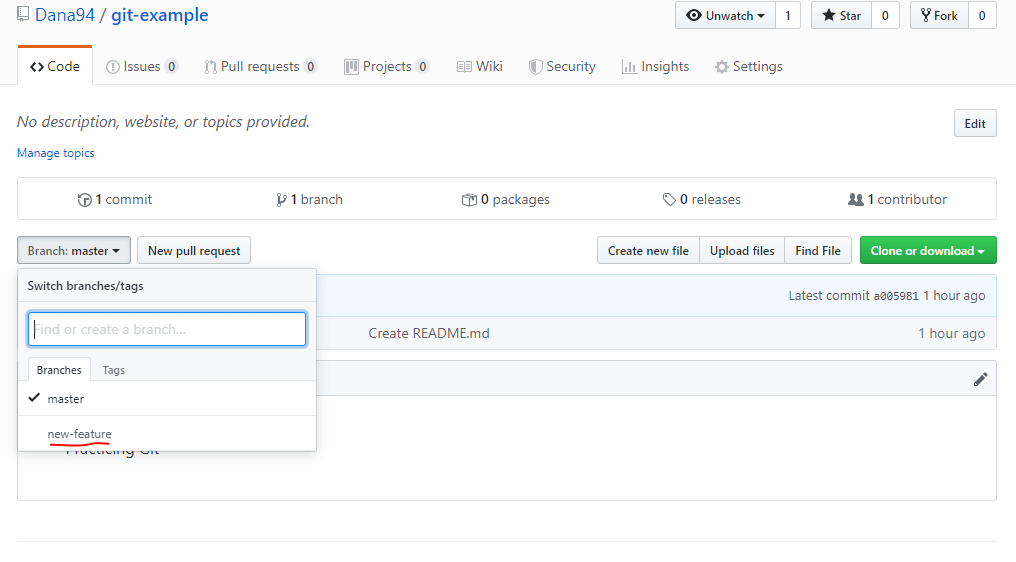This screenshot has width=1016, height=562.
Task: Click the watchers count of 1
Action: [x=788, y=16]
